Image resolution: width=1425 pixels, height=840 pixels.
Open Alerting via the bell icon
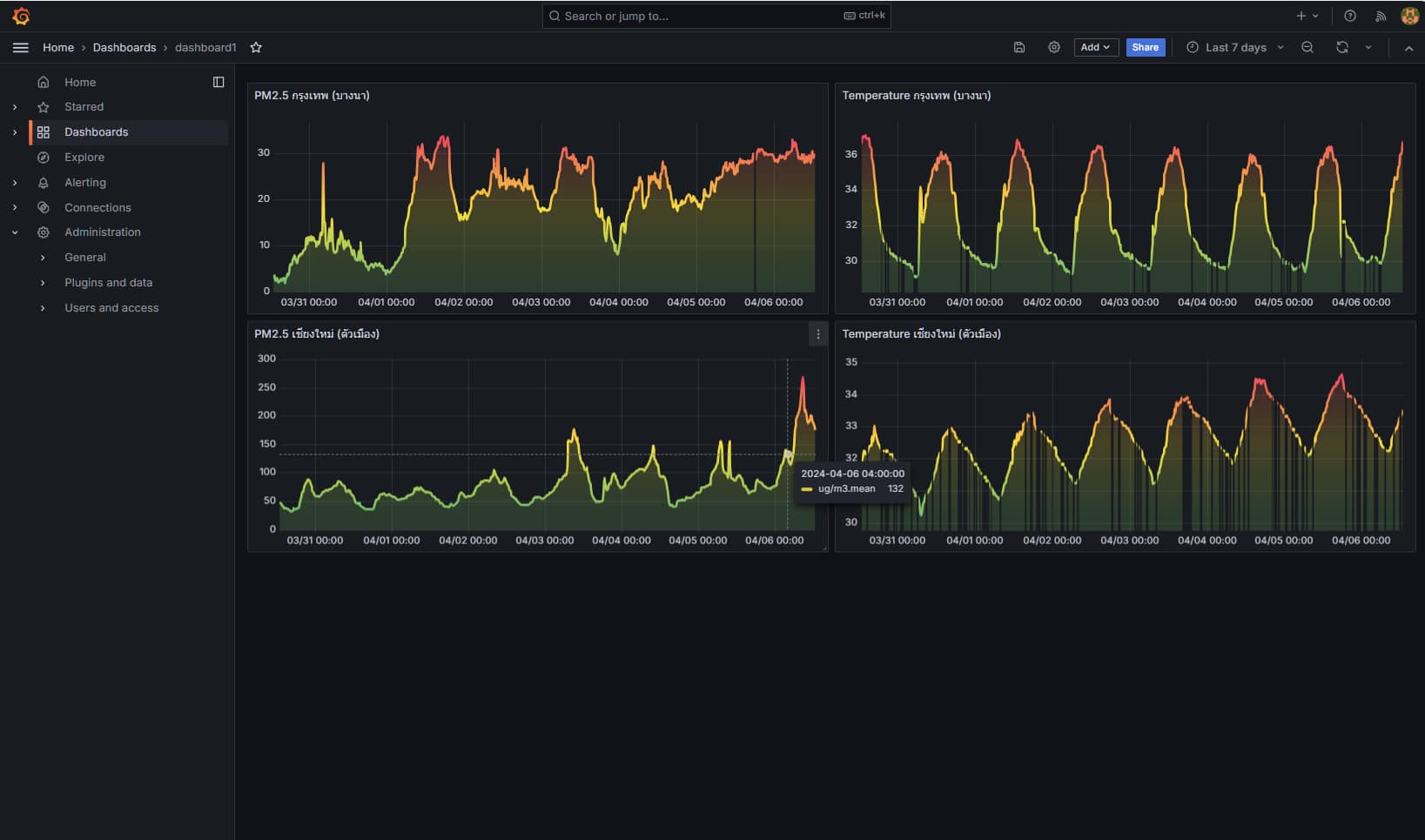pyautogui.click(x=86, y=182)
